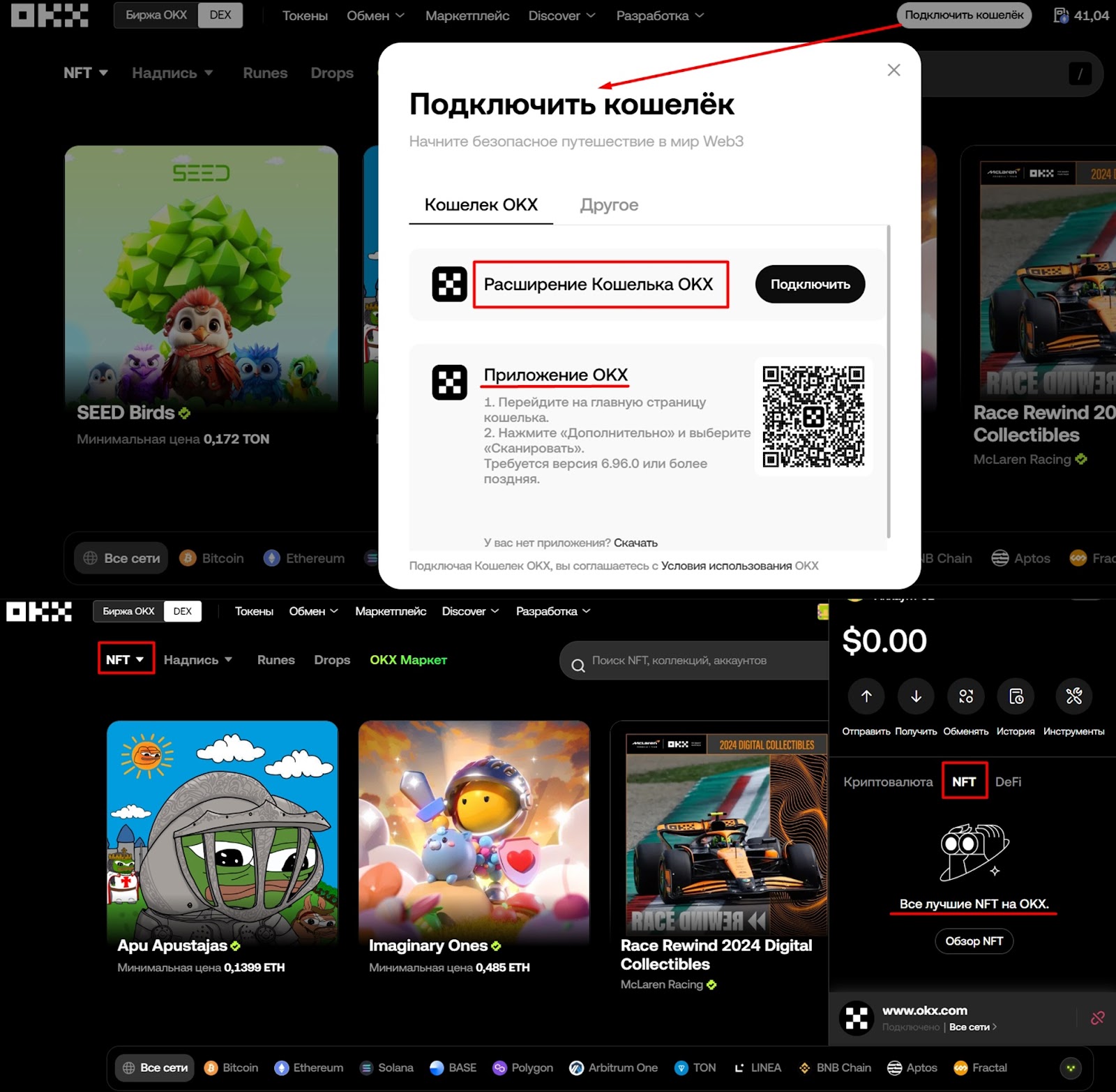Select the Solana network filter
Viewport: 1116px width, 1092px height.
tap(386, 1068)
